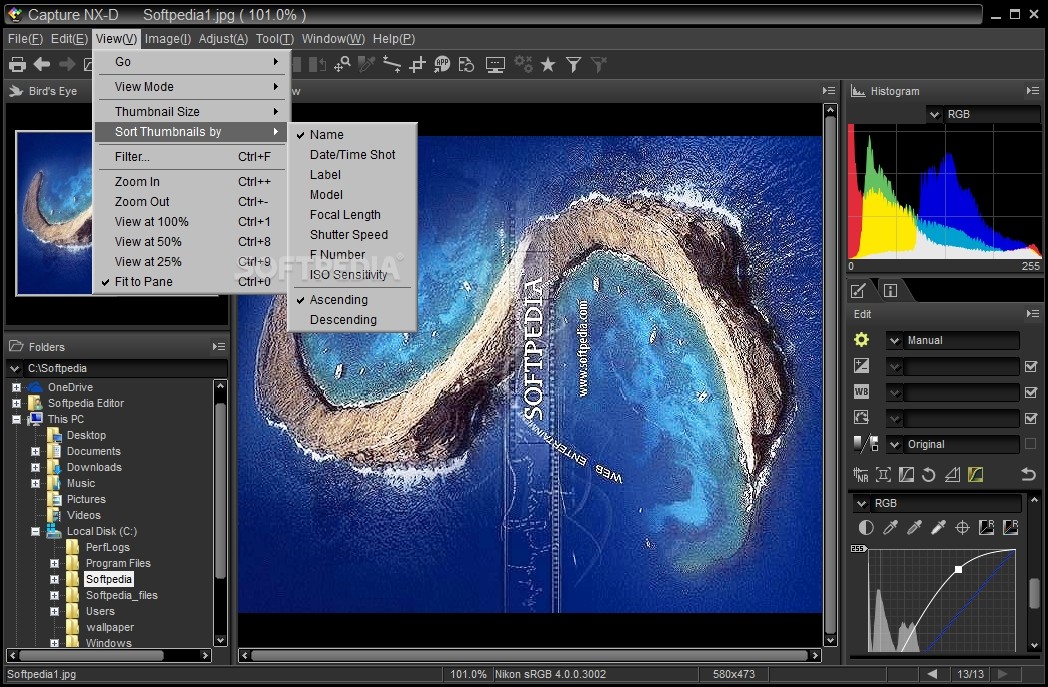
Task: Uncheck the white balance checkbox
Action: point(1031,392)
